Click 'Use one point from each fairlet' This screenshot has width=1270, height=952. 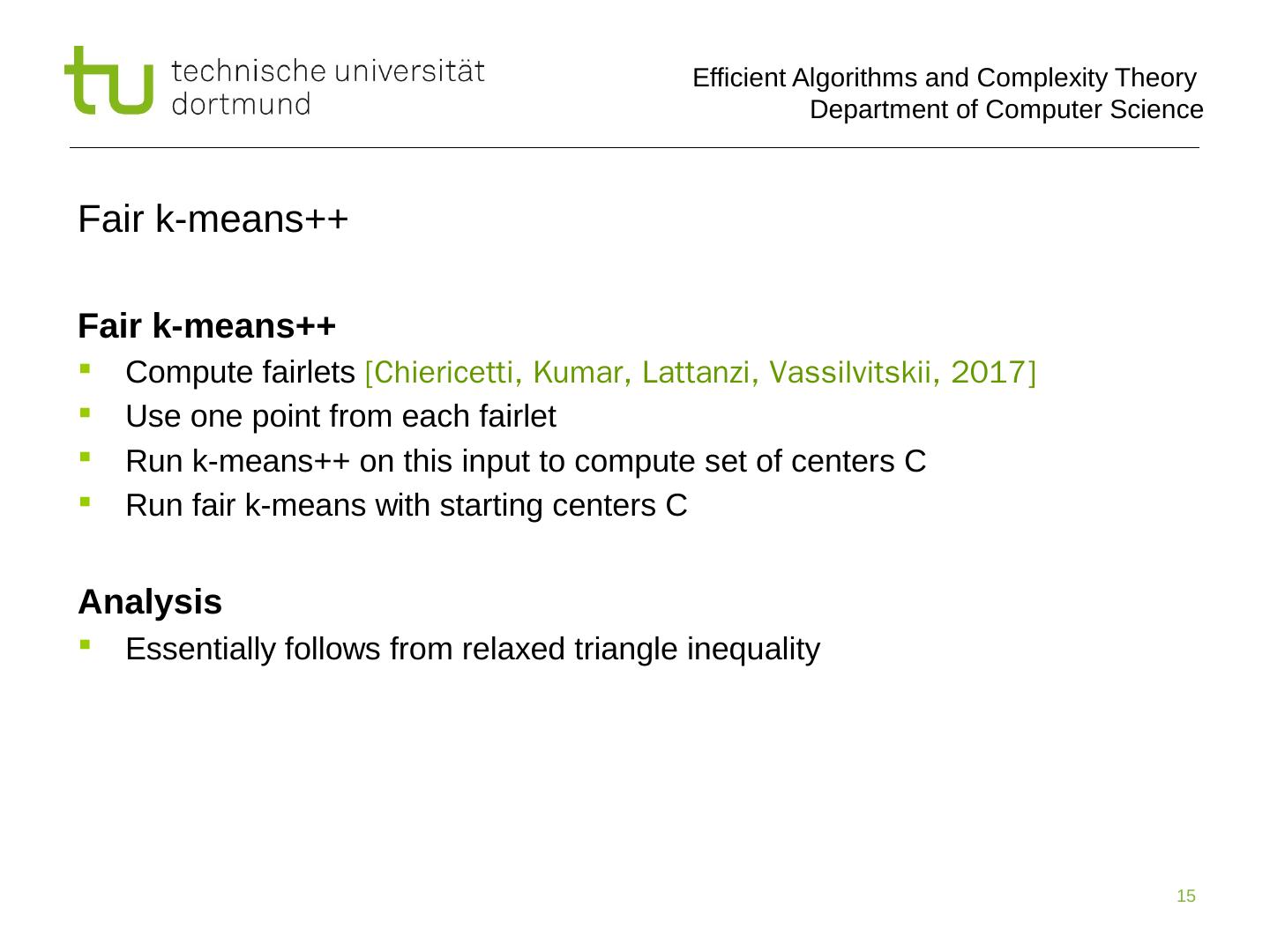pyautogui.click(x=340, y=416)
